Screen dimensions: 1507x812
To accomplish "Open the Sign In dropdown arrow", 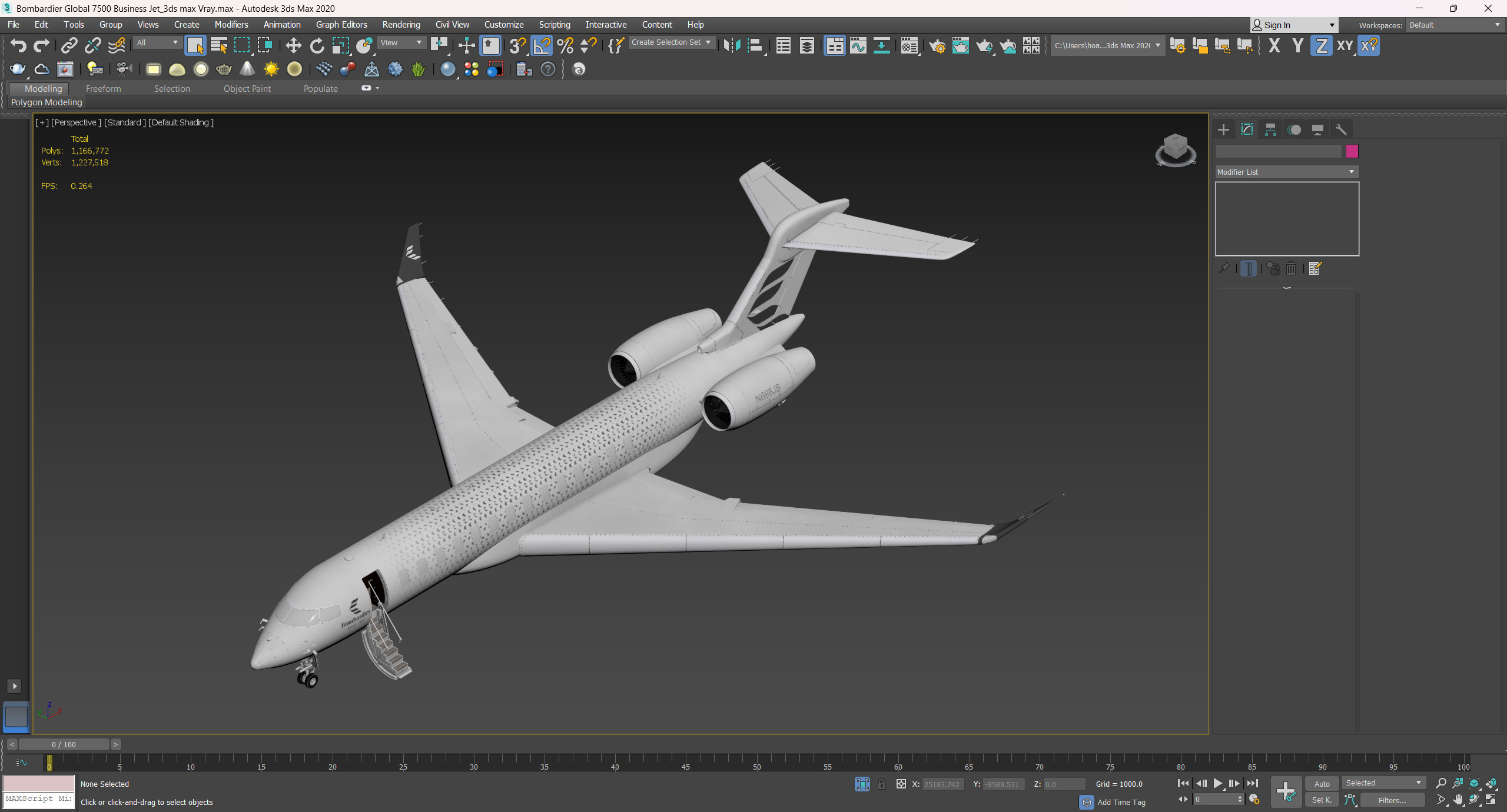I will [x=1332, y=25].
